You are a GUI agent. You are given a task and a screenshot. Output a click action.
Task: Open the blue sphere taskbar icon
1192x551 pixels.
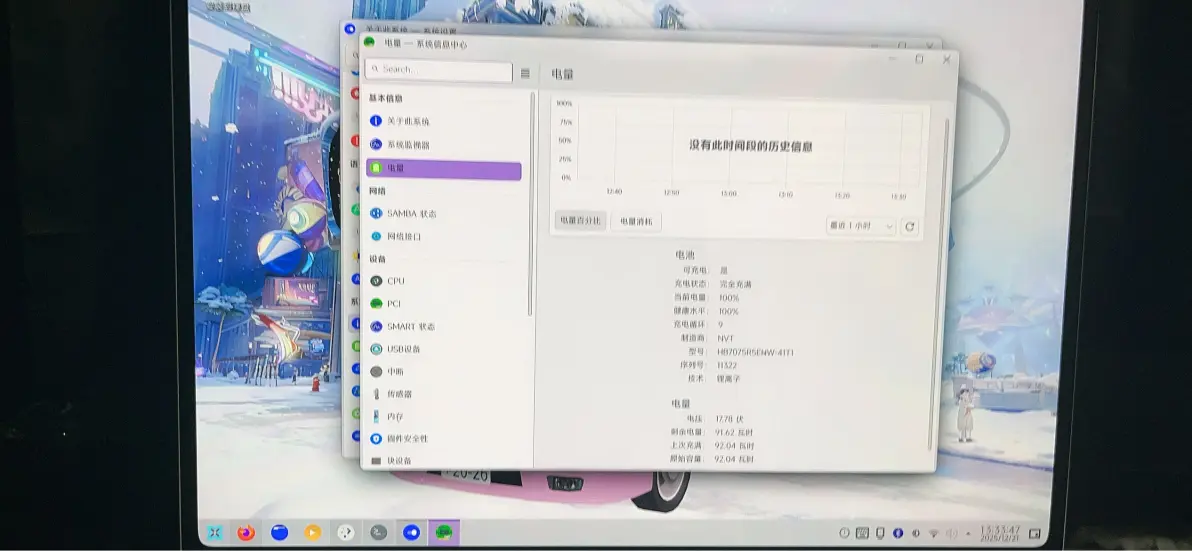tap(280, 533)
